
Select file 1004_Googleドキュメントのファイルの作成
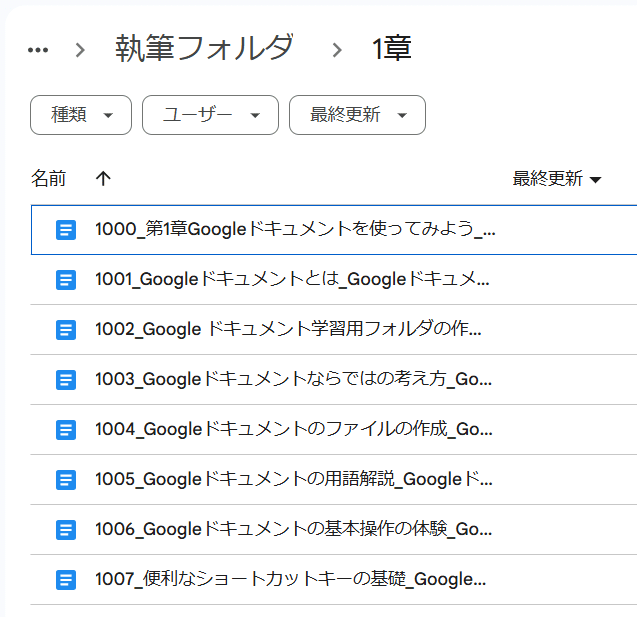tap(334, 429)
